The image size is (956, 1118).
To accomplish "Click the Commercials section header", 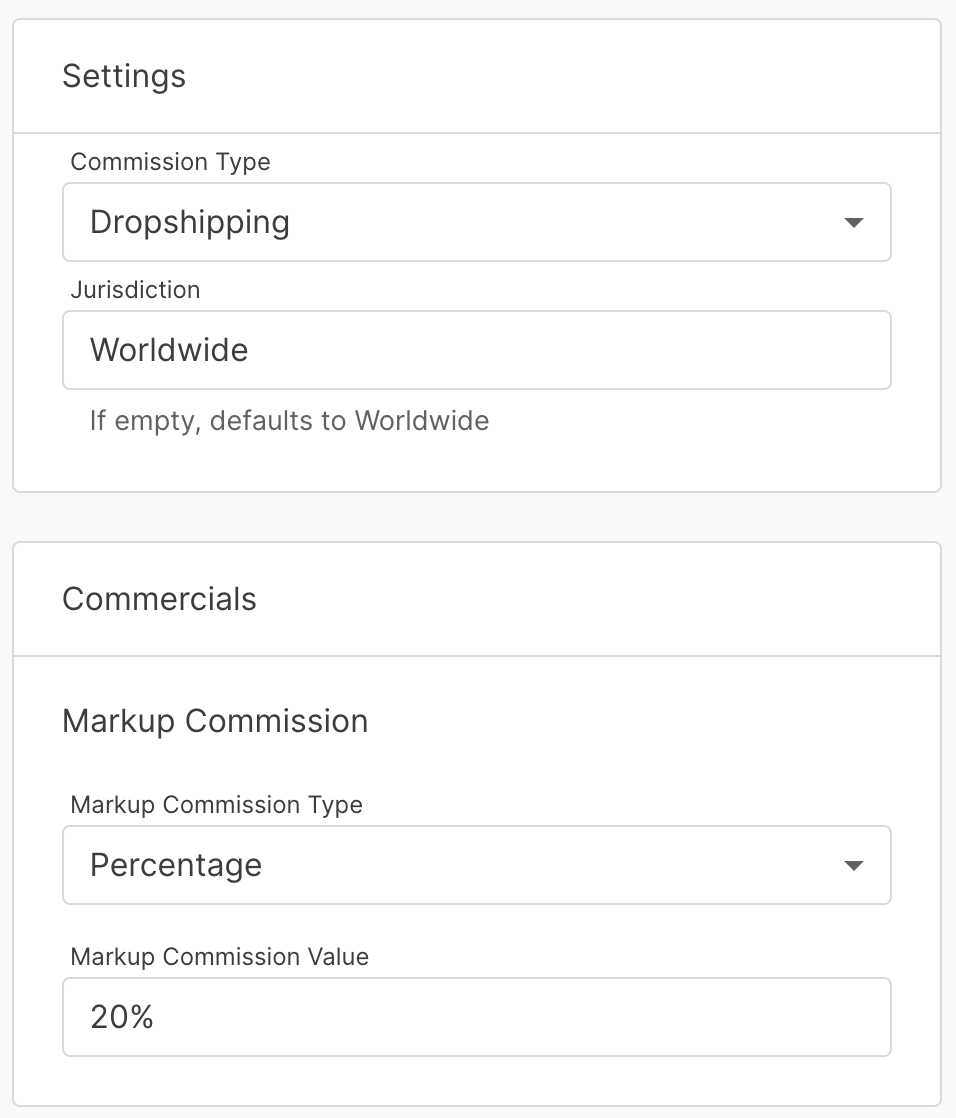I will pyautogui.click(x=159, y=599).
